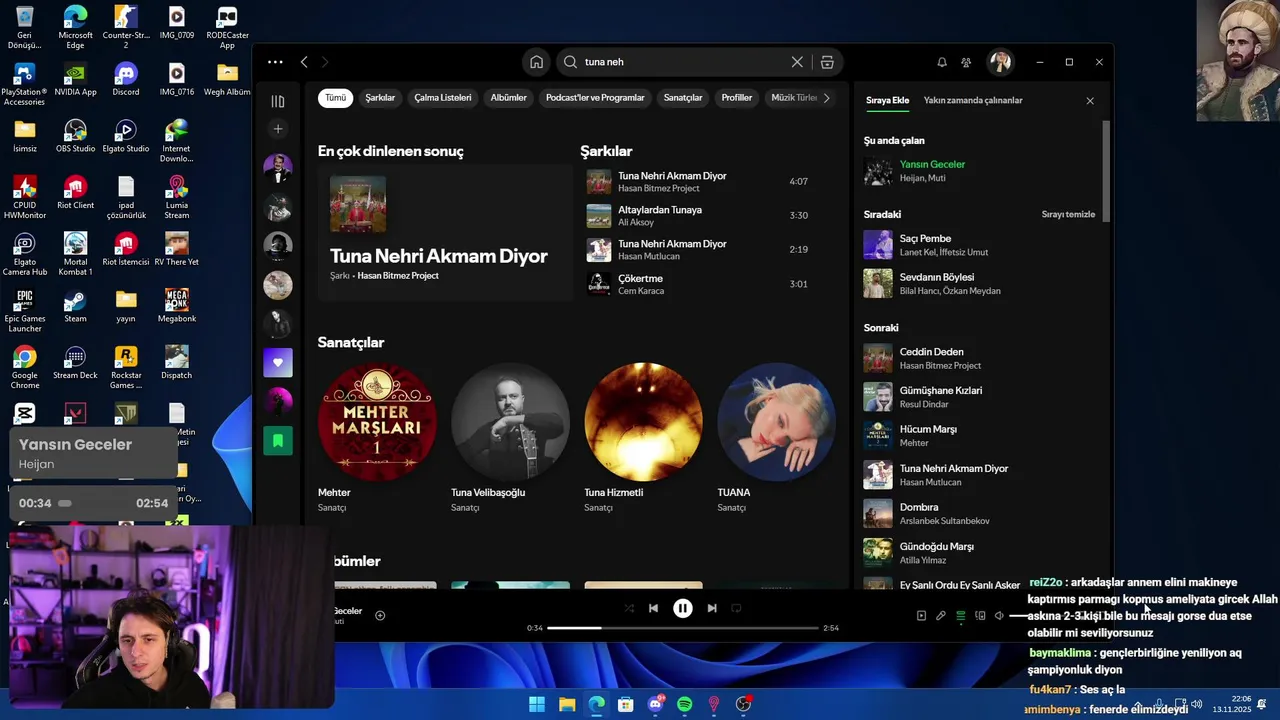This screenshot has width=1280, height=720.
Task: Switch to Sıraya Ekle tab
Action: pyautogui.click(x=887, y=100)
